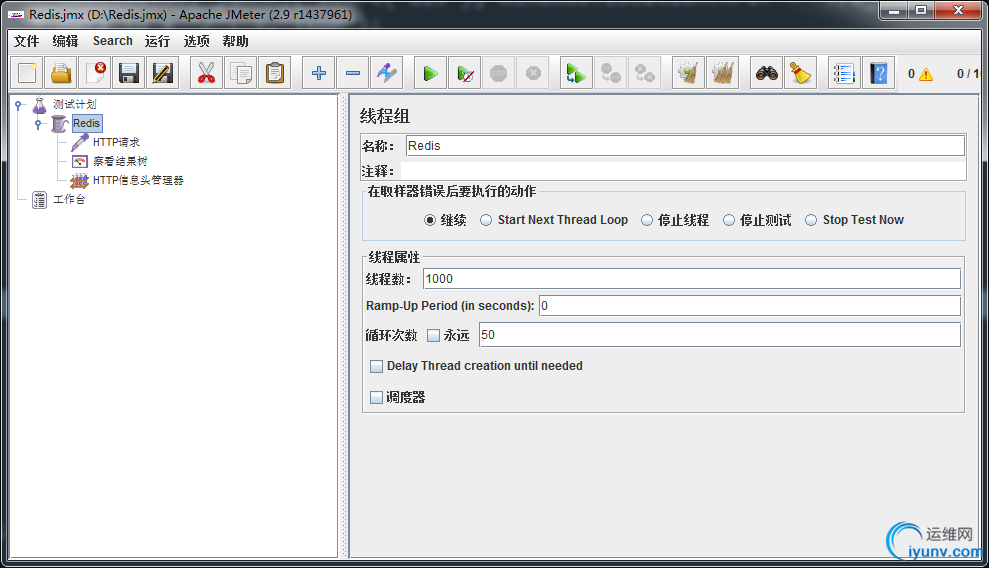Screen dimensions: 989x568
Task: Expand all nodes with the plus icon
Action: click(319, 73)
